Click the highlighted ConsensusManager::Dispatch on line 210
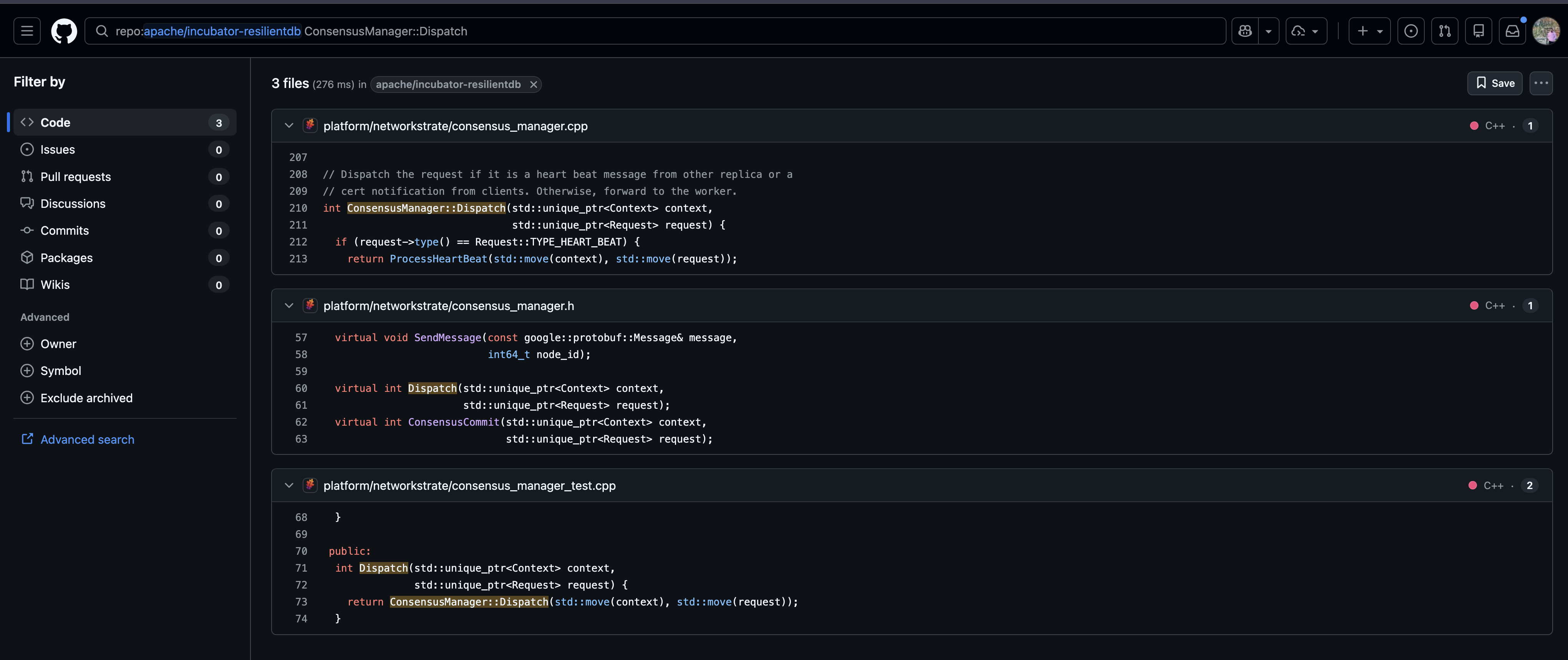This screenshot has height=660, width=1568. (426, 208)
